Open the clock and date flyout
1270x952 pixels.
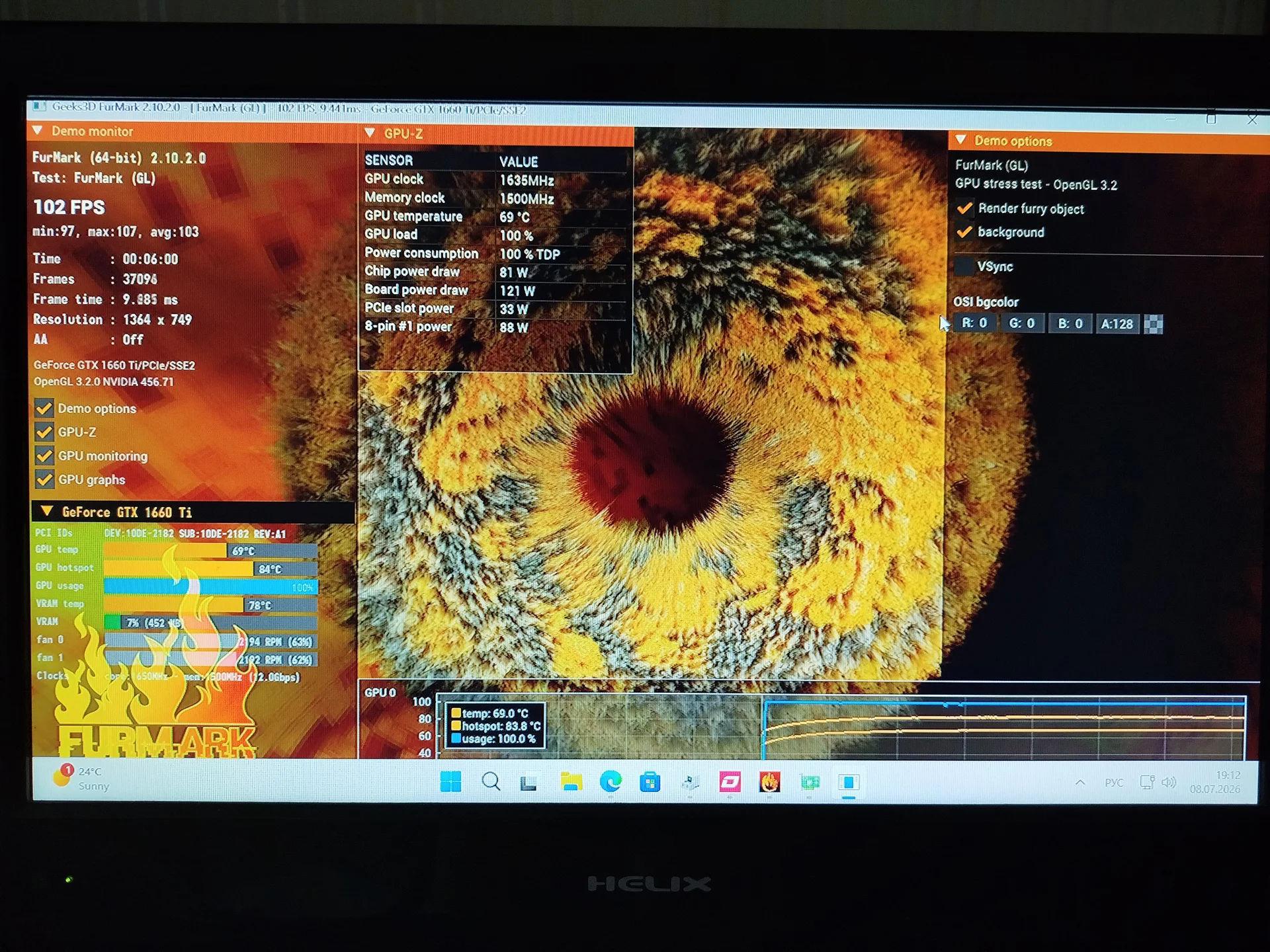point(1215,782)
